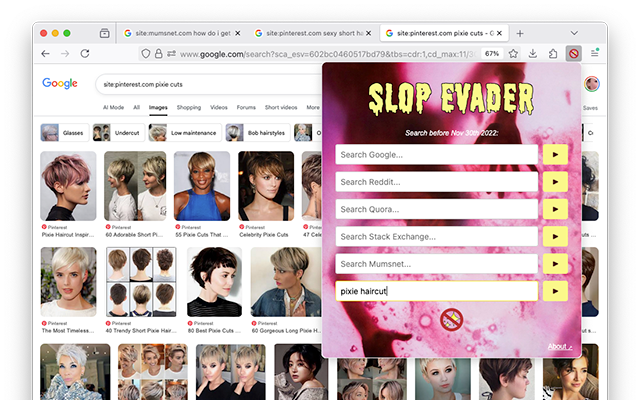Open a new tab with plus button
Screen dimensions: 640x400
tap(520, 33)
